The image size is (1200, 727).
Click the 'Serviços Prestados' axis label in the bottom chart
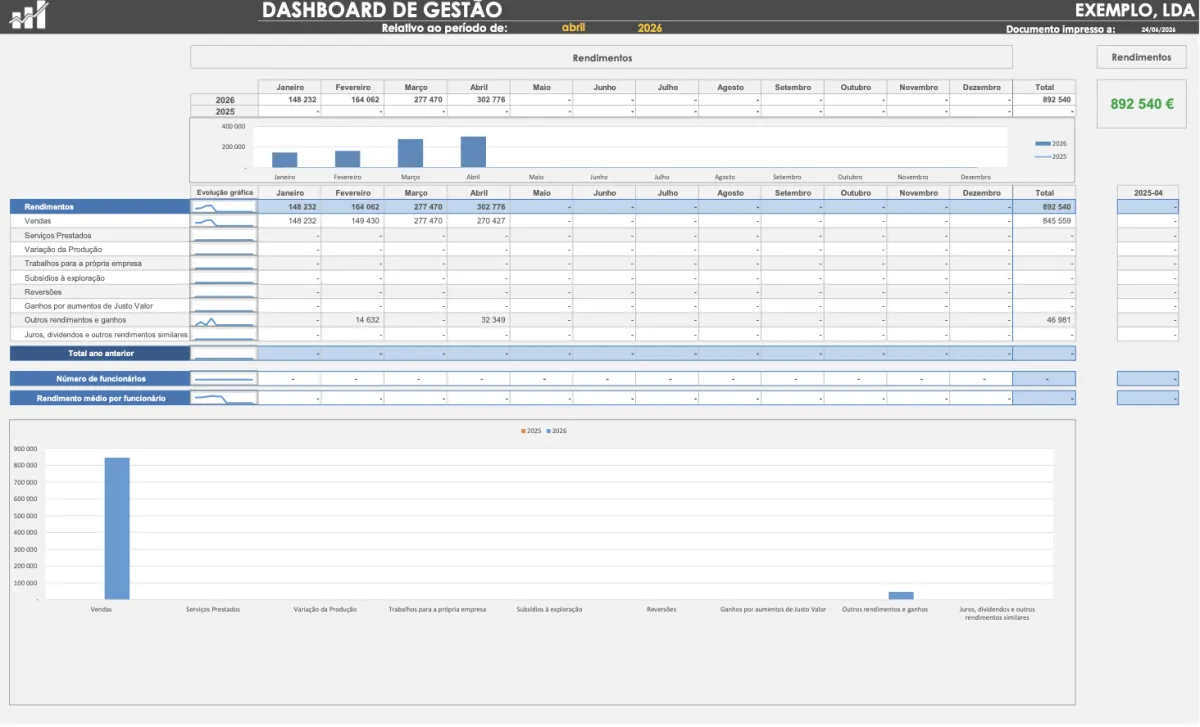point(213,609)
